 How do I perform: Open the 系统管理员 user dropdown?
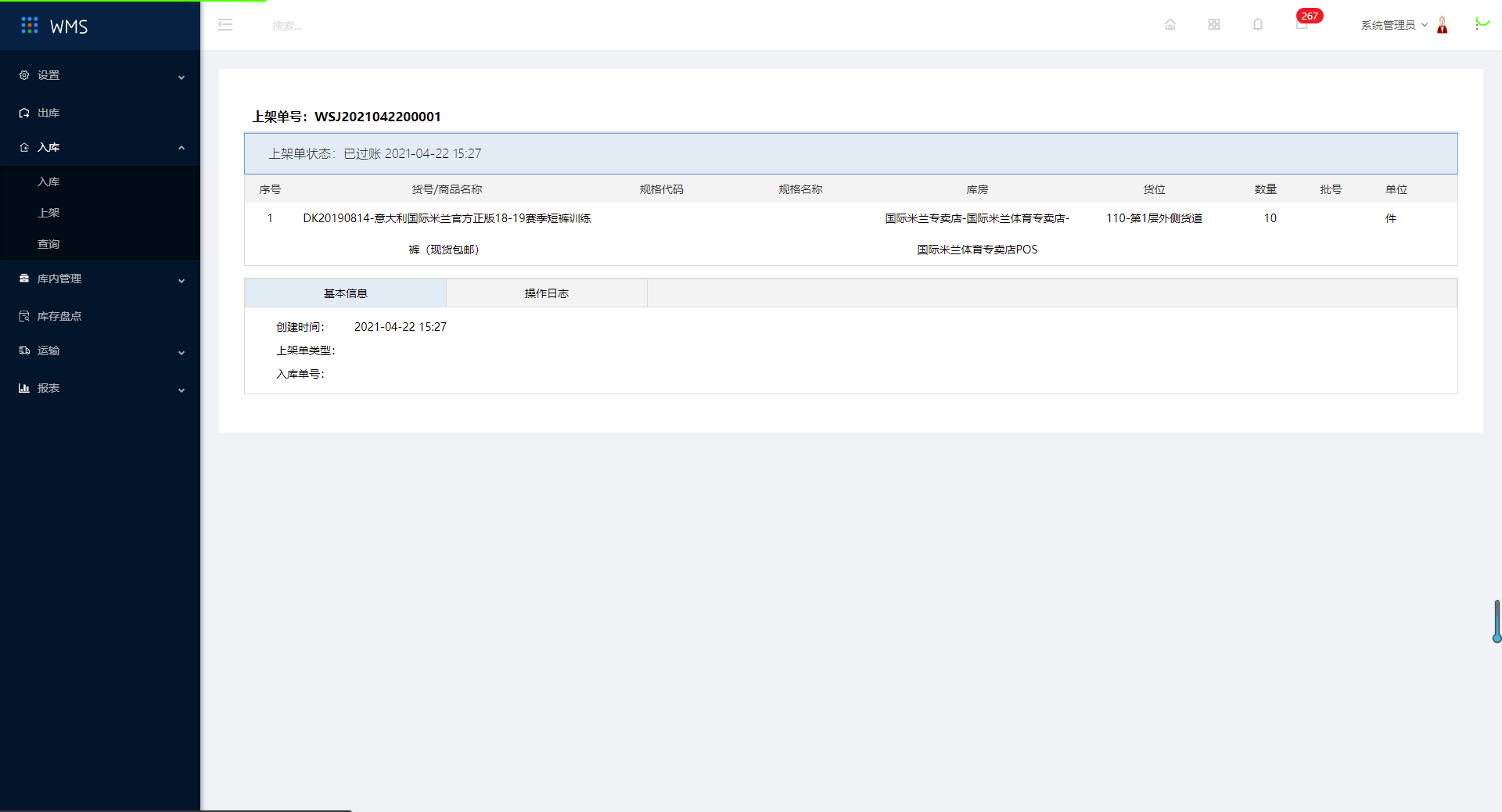point(1394,25)
